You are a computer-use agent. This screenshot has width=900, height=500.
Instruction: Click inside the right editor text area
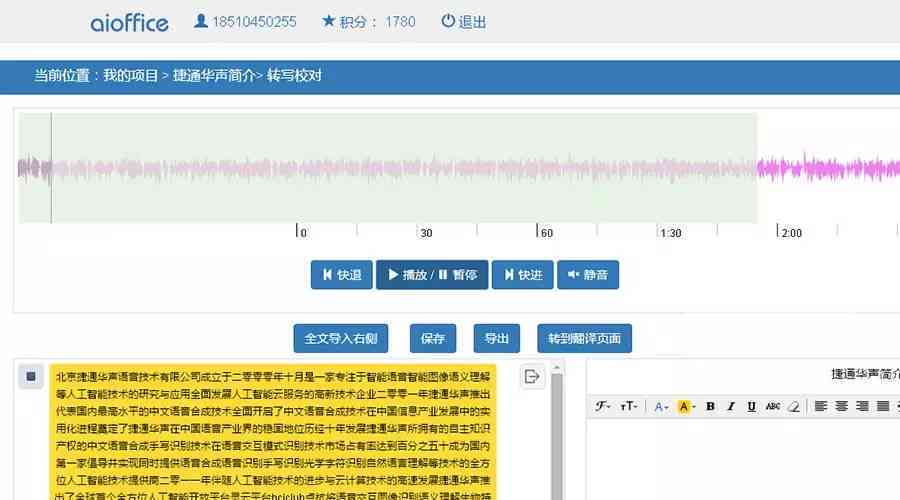click(x=743, y=459)
